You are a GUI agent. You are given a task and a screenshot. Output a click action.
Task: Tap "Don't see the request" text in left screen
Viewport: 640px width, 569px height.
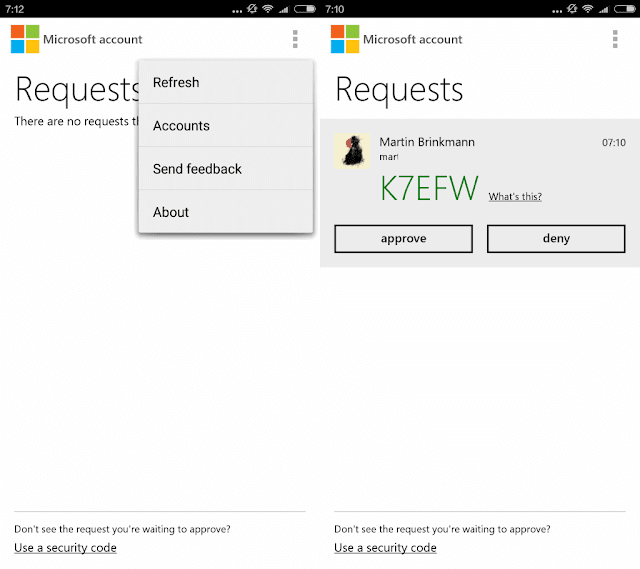[x=122, y=529]
